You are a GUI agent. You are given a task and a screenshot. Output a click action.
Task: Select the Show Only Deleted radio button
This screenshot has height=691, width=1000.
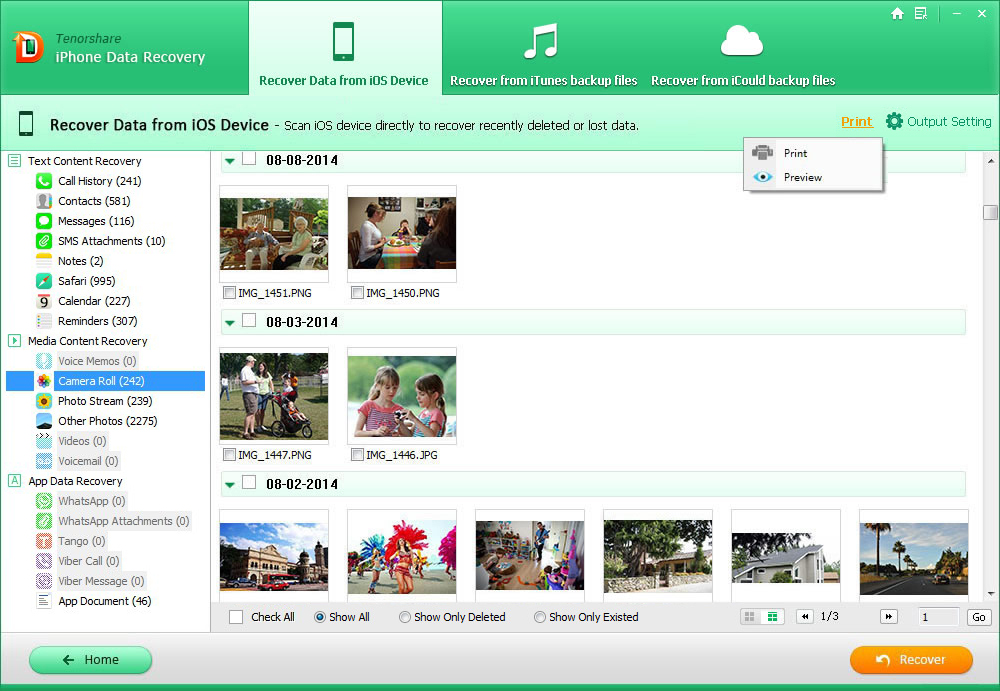coord(404,617)
